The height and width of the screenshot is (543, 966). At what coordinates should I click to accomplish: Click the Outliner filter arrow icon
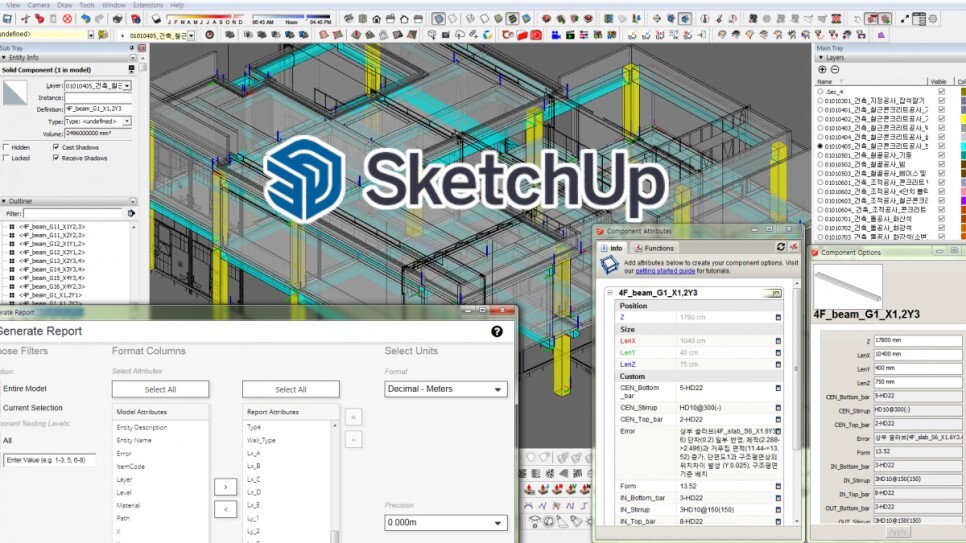point(131,213)
